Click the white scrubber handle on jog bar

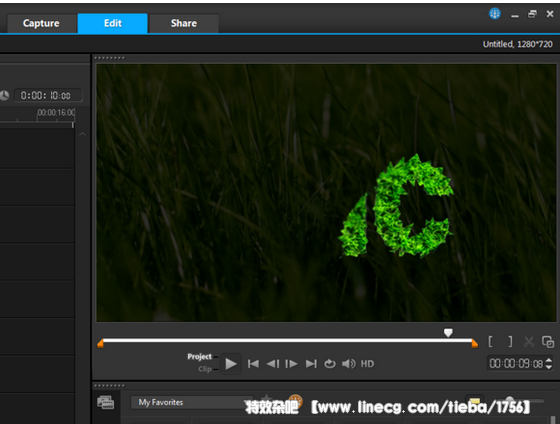click(x=448, y=333)
